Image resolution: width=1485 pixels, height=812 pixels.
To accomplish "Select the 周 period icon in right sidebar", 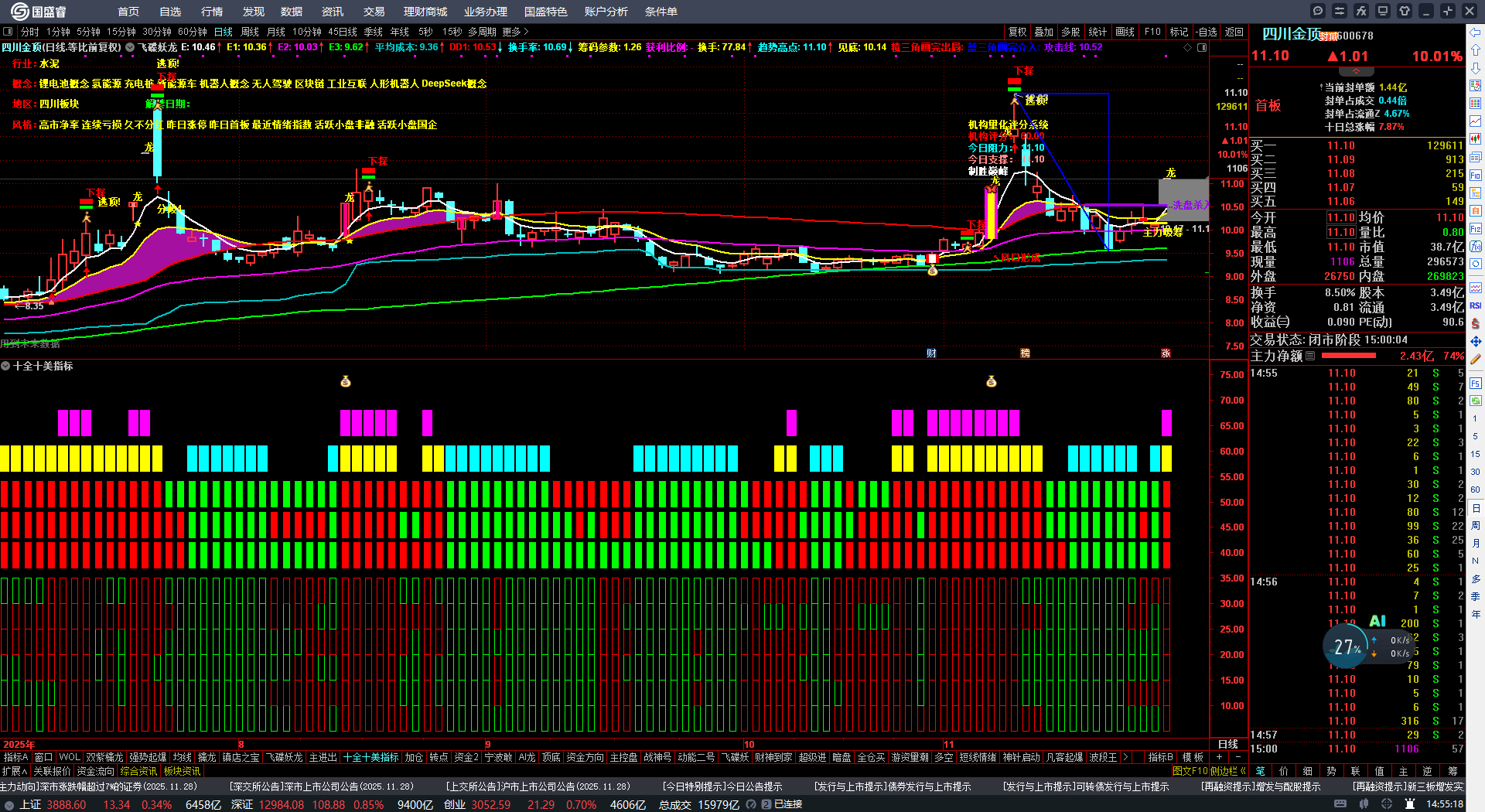I will (x=1476, y=526).
